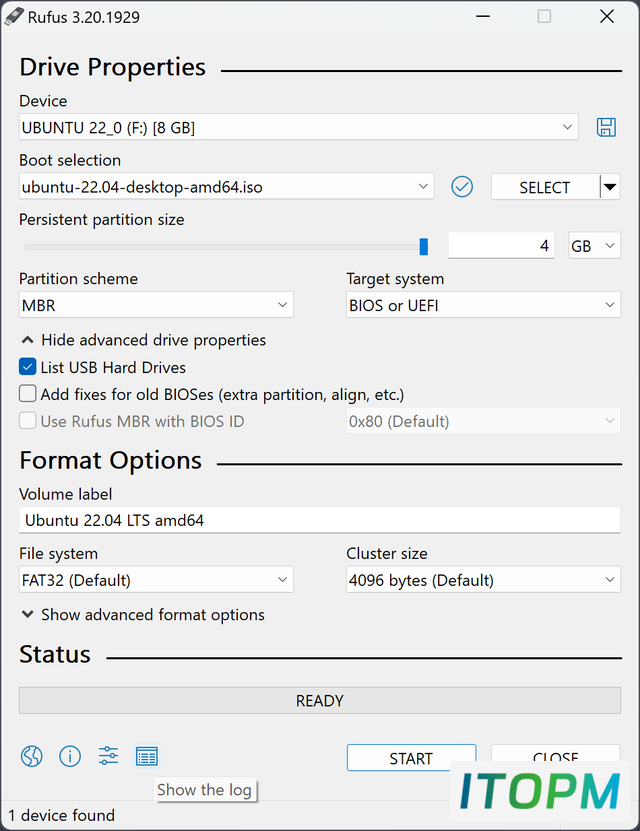The height and width of the screenshot is (831, 640).
Task: Enable Add fixes for old BIOSes
Action: [28, 394]
